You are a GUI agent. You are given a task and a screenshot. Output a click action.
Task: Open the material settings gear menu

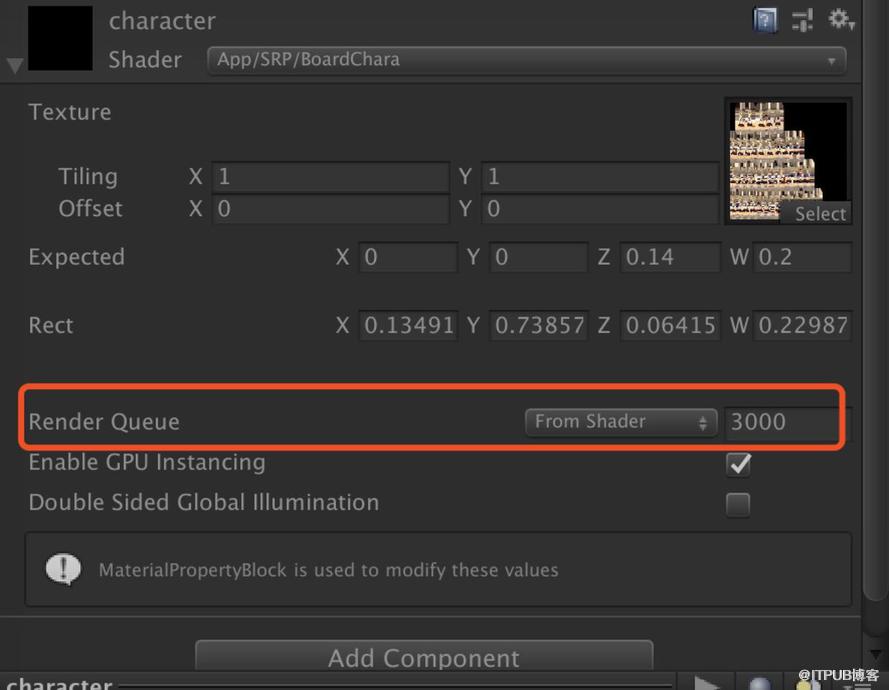841,20
